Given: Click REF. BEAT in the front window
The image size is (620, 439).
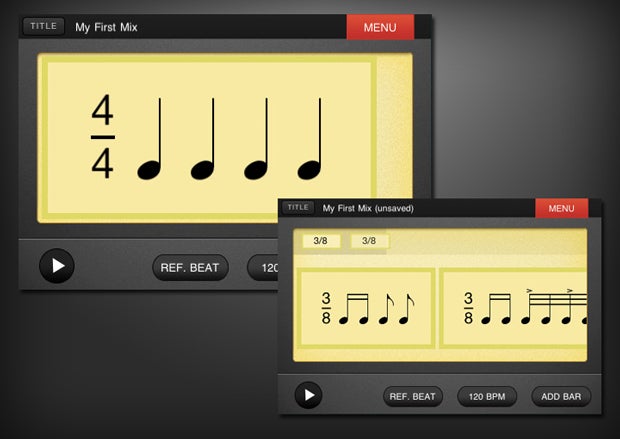Looking at the screenshot, I should click(412, 396).
